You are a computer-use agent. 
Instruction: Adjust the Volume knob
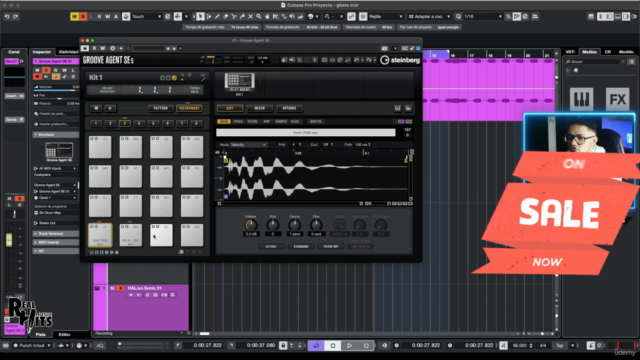251,224
